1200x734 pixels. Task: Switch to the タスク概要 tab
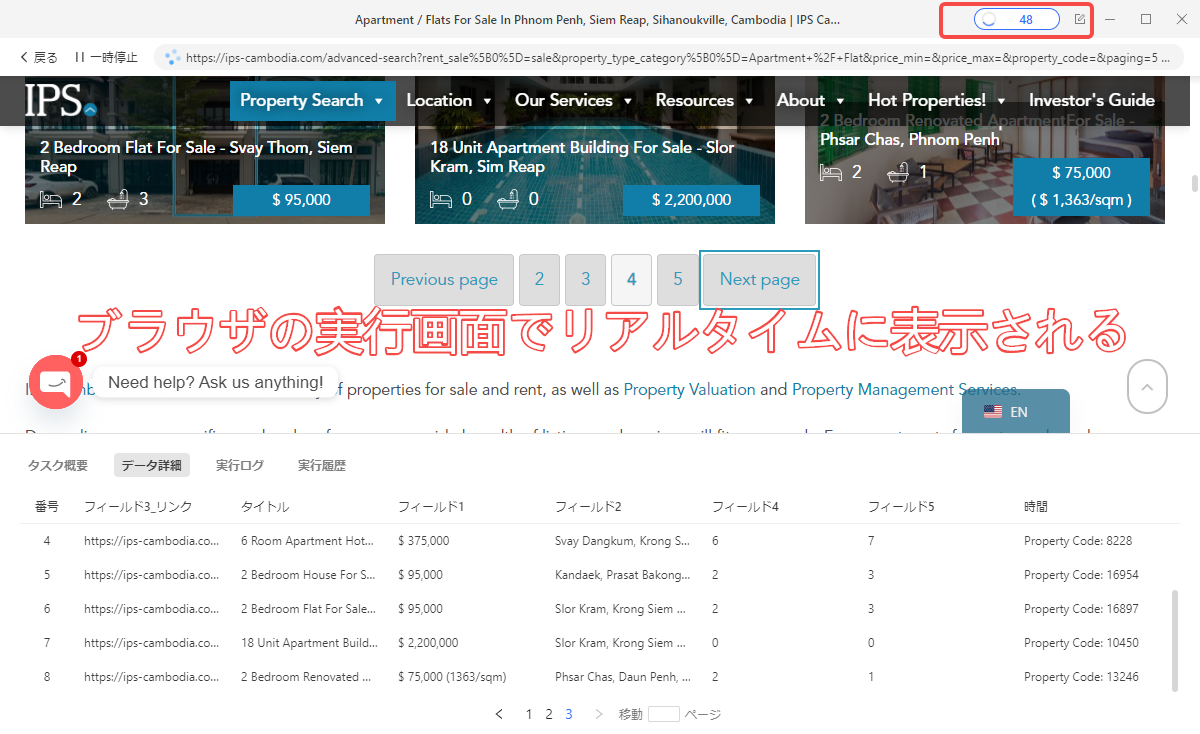click(57, 465)
